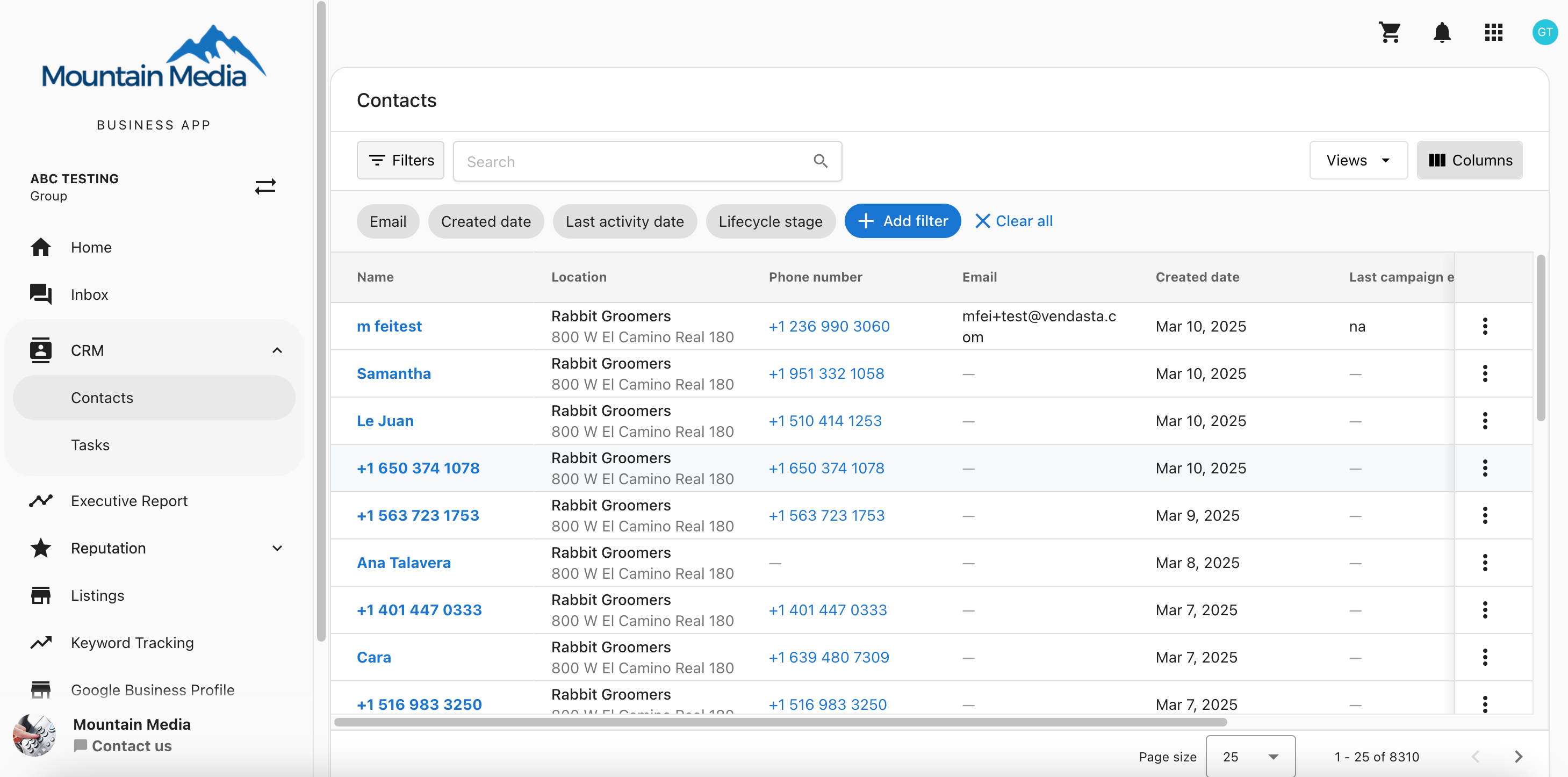Image resolution: width=1568 pixels, height=777 pixels.
Task: Open the Last activity date filter chip
Action: (x=624, y=221)
